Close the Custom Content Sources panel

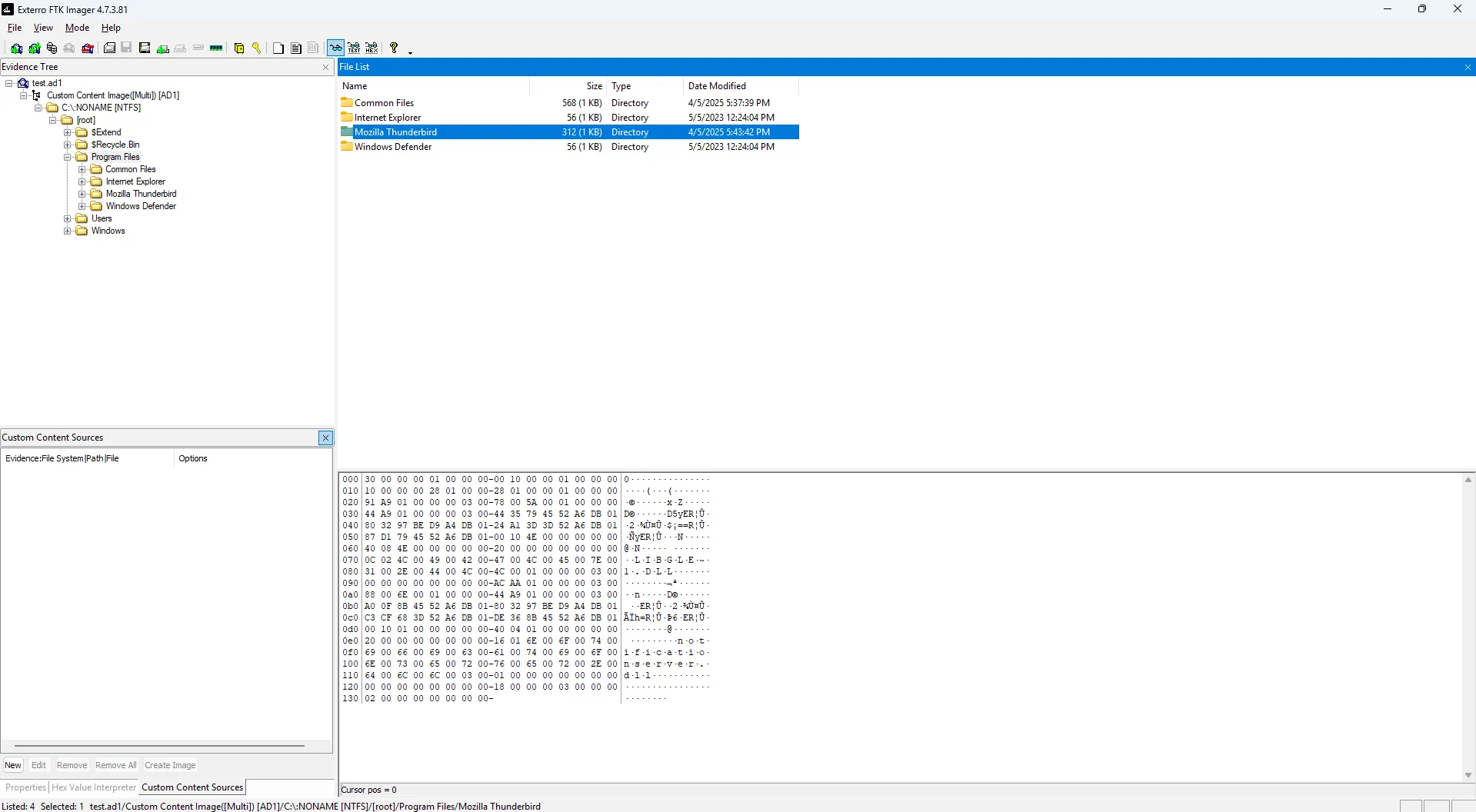325,438
